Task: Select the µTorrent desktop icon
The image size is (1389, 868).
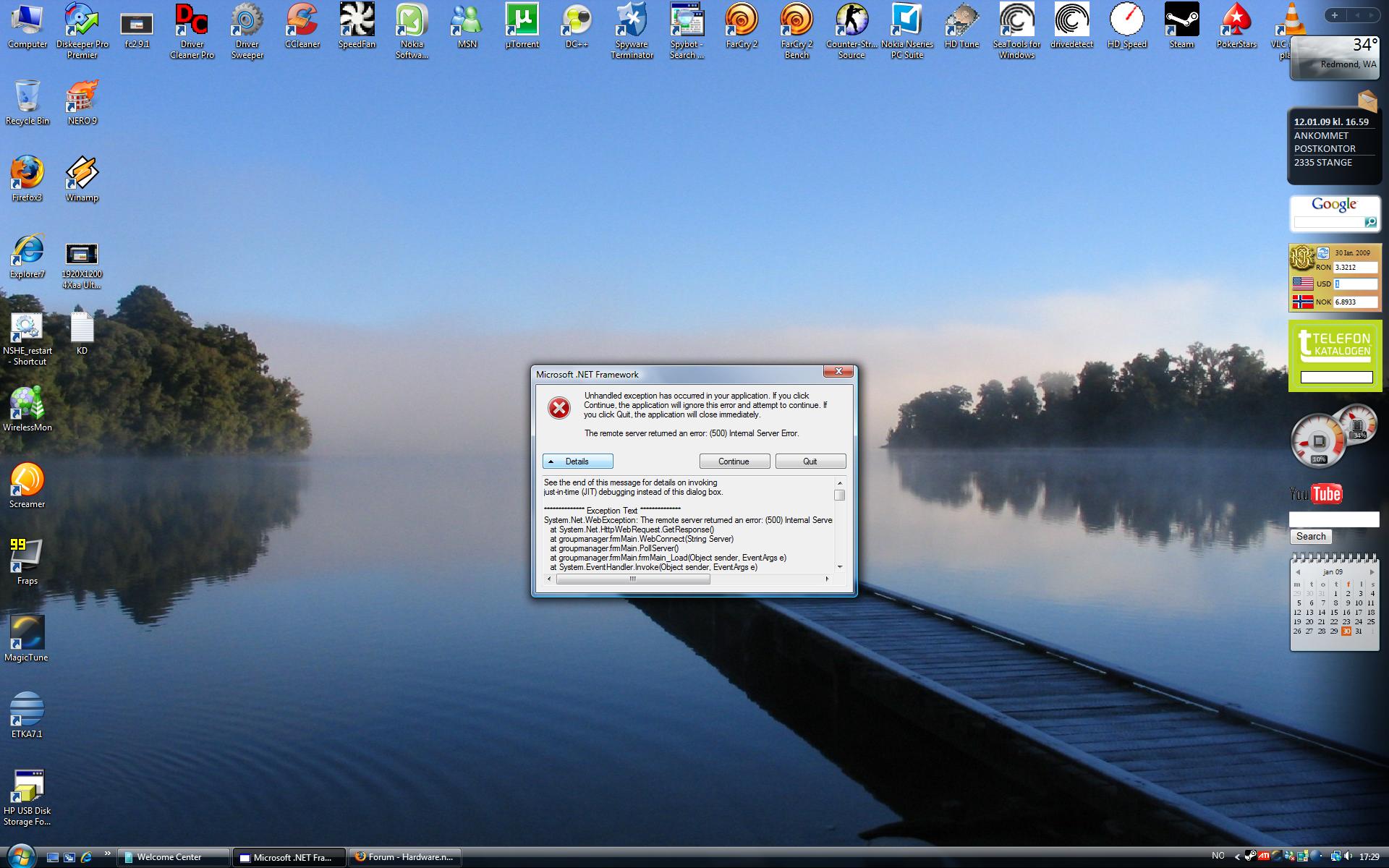Action: [522, 27]
